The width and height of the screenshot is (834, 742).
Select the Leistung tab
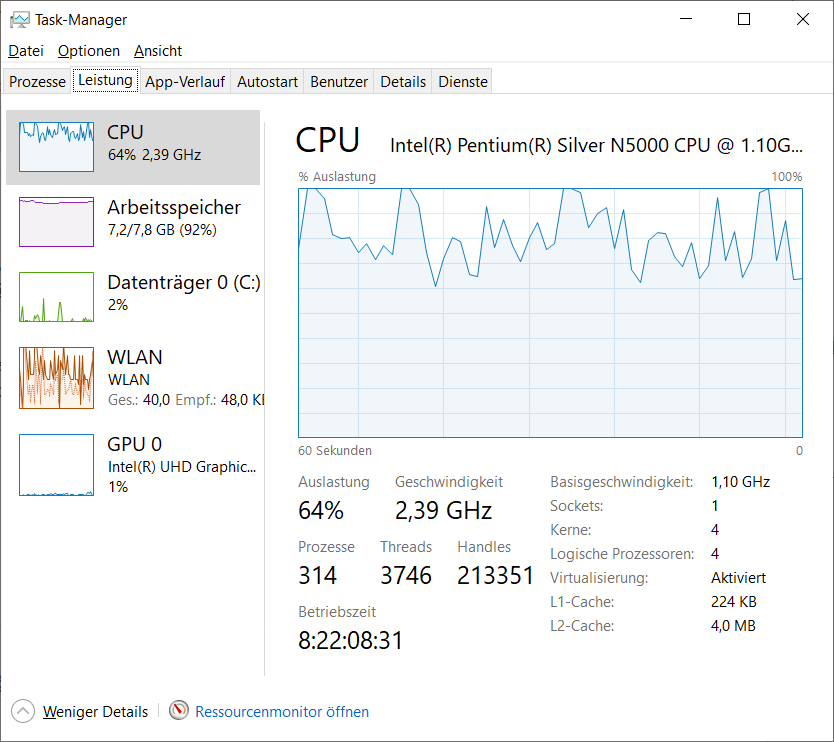click(105, 80)
